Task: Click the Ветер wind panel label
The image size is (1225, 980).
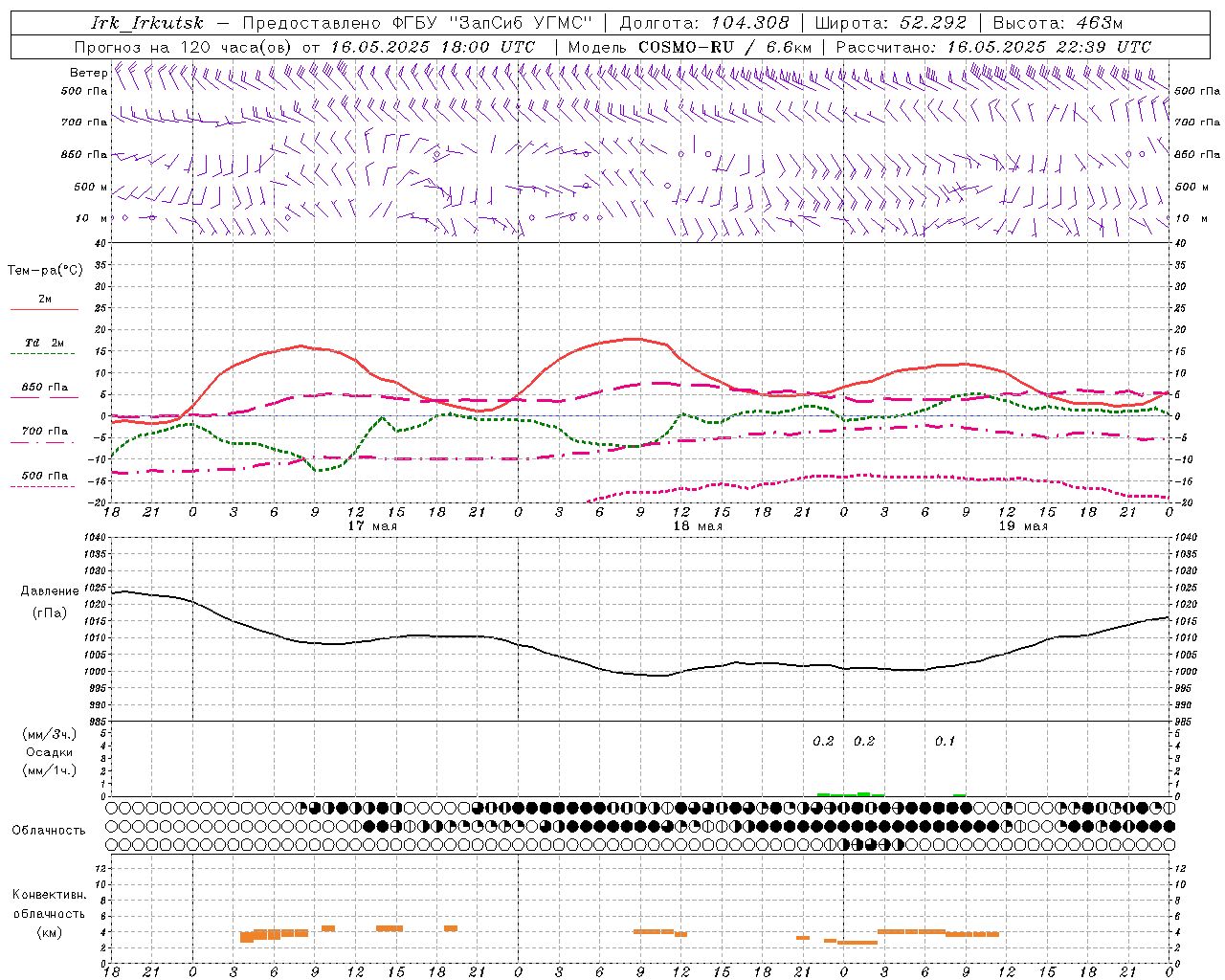Action: pos(88,73)
